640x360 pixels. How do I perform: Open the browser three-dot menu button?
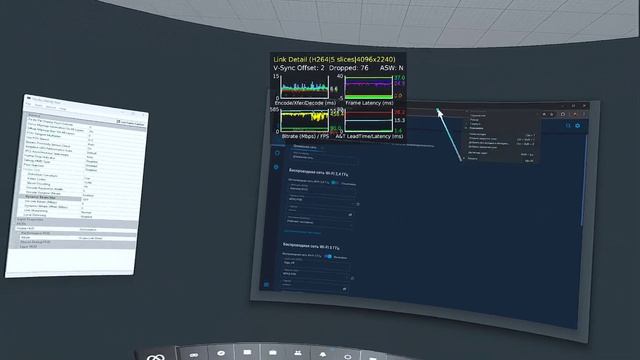point(583,115)
